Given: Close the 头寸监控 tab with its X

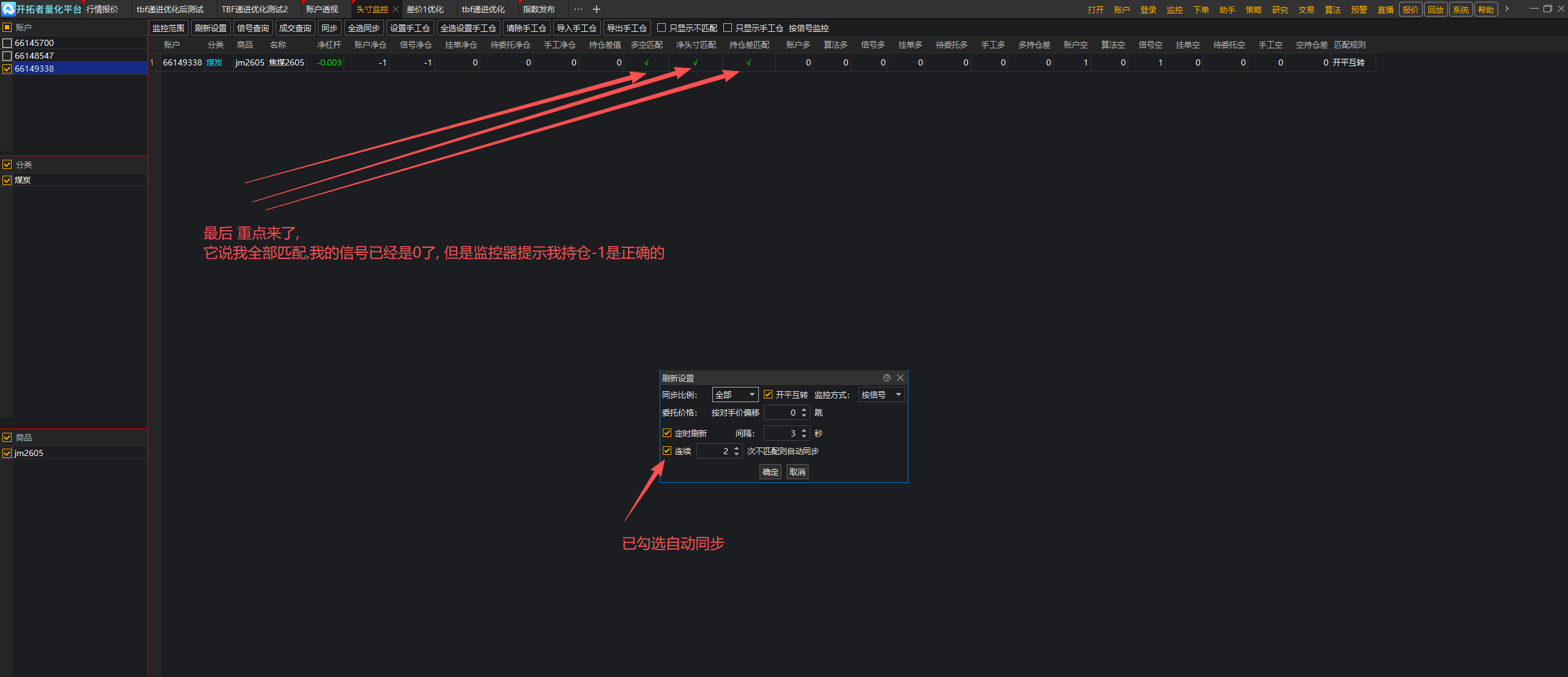Looking at the screenshot, I should (x=396, y=9).
